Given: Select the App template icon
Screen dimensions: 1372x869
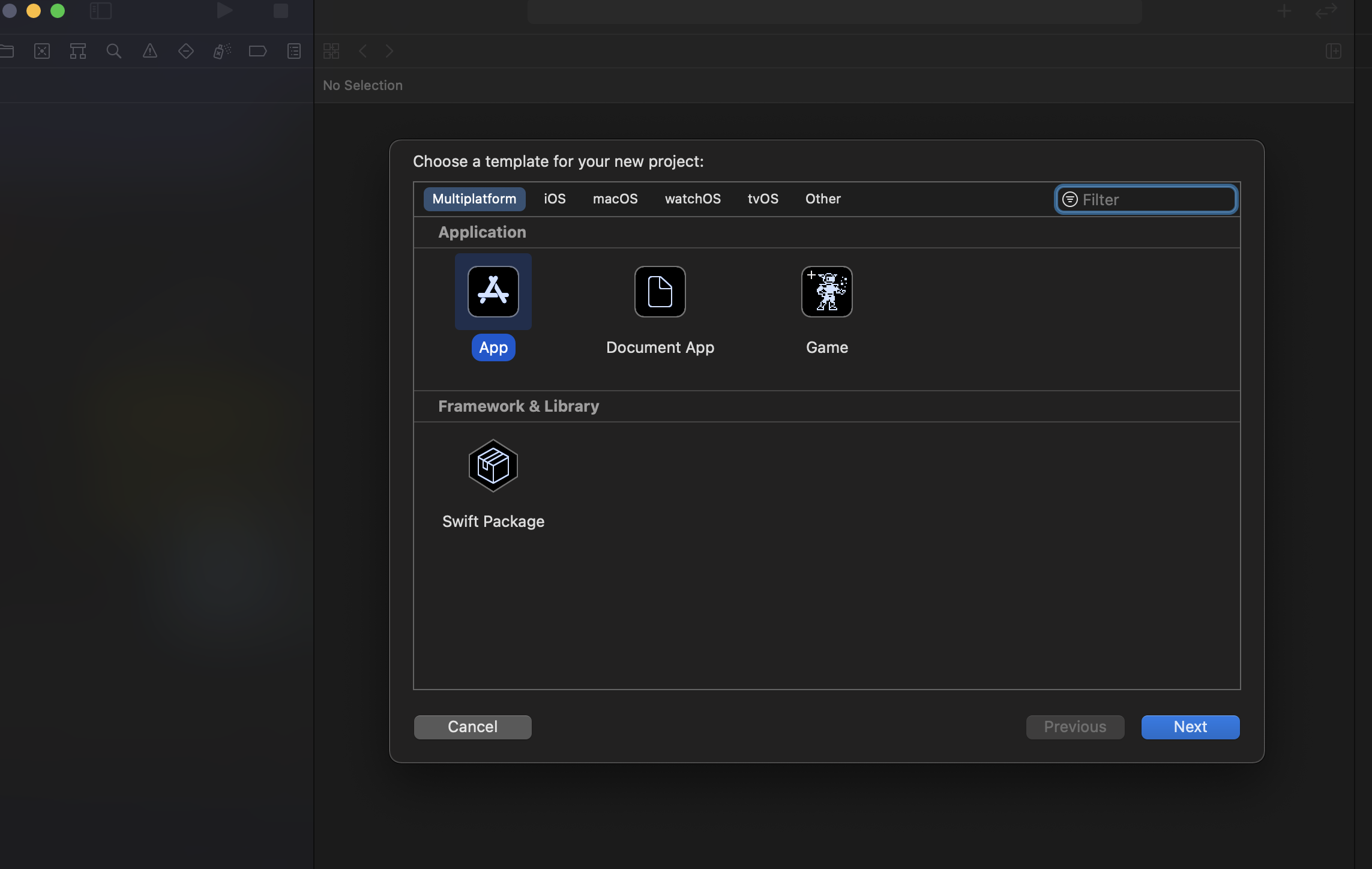Looking at the screenshot, I should coord(493,292).
